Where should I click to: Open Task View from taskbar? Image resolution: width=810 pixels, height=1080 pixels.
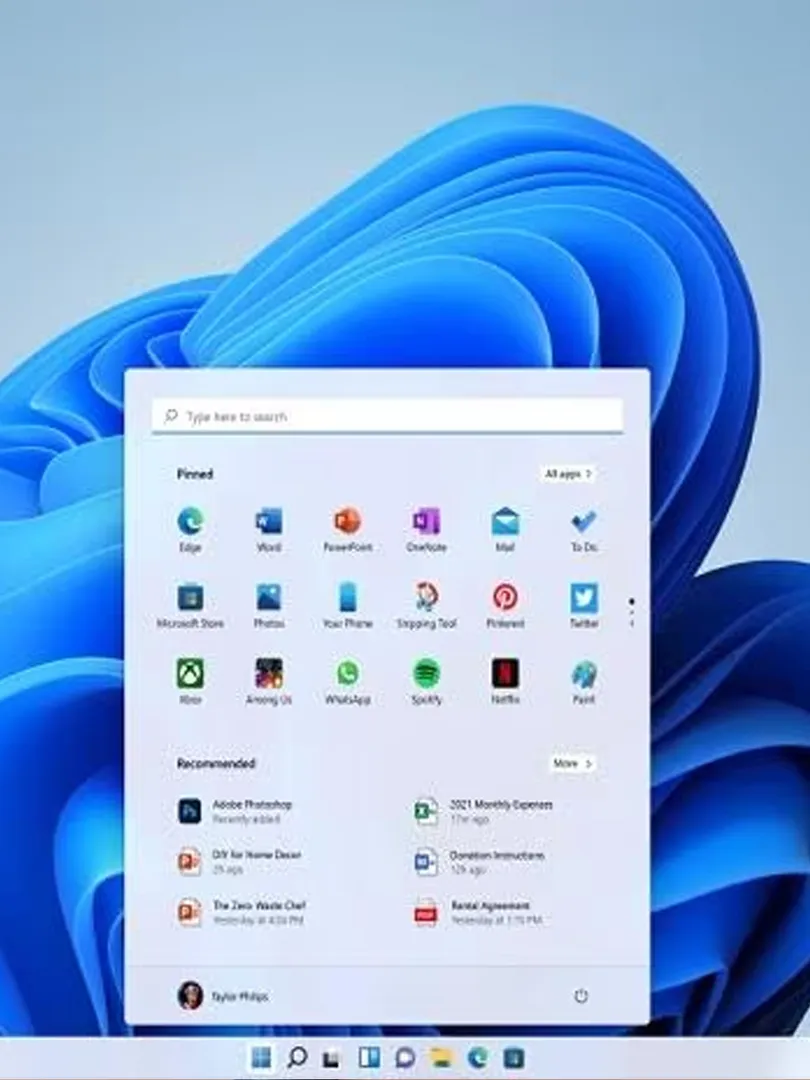pos(333,1057)
